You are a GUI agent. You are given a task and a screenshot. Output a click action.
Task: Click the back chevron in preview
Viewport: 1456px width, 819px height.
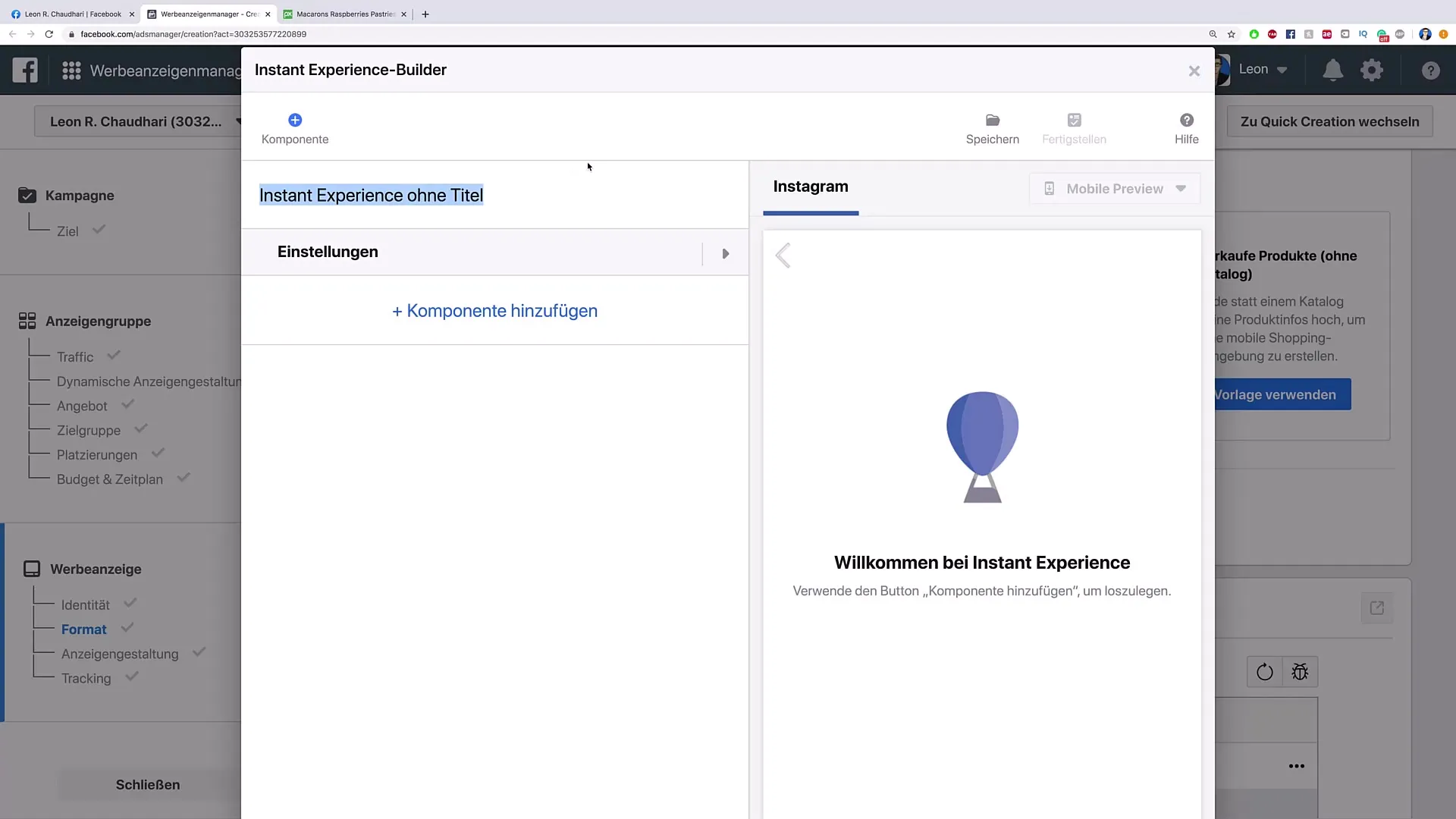pyautogui.click(x=783, y=256)
